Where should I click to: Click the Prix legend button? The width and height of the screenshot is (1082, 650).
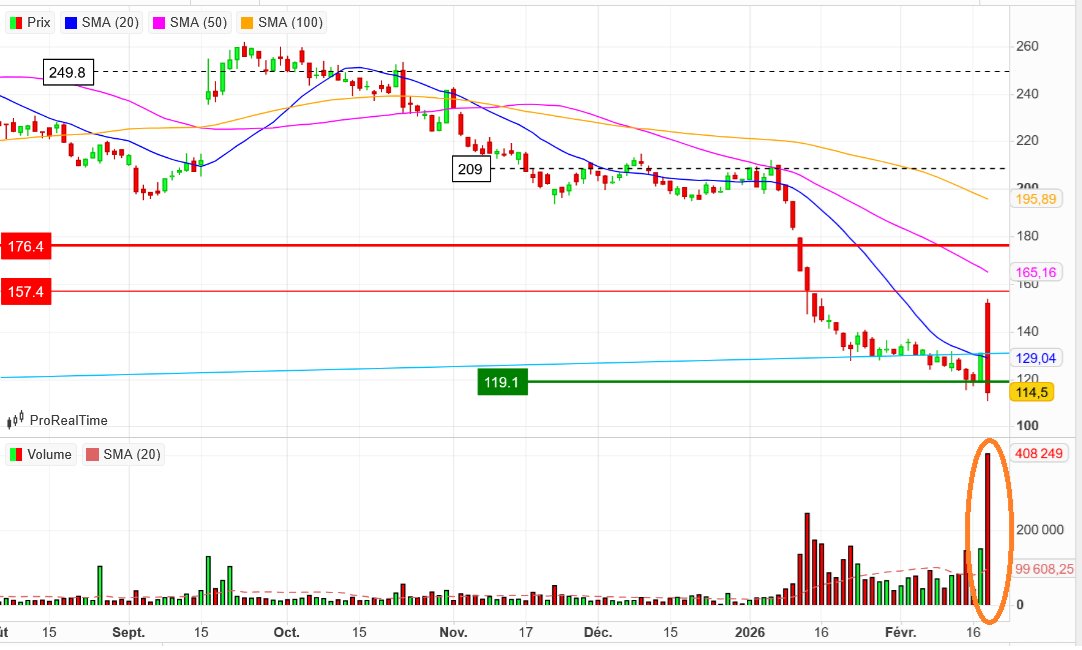click(x=30, y=23)
